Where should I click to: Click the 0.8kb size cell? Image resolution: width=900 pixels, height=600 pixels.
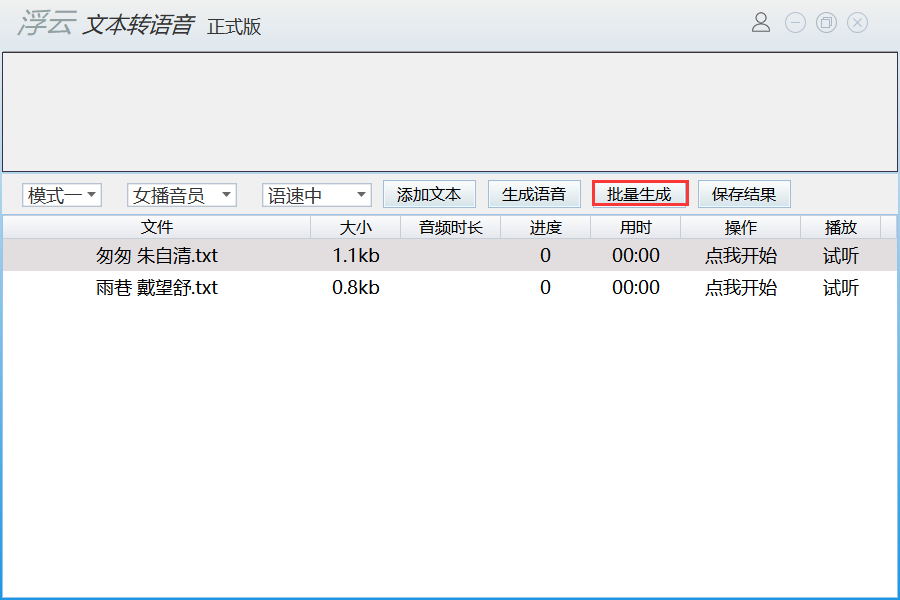[356, 288]
